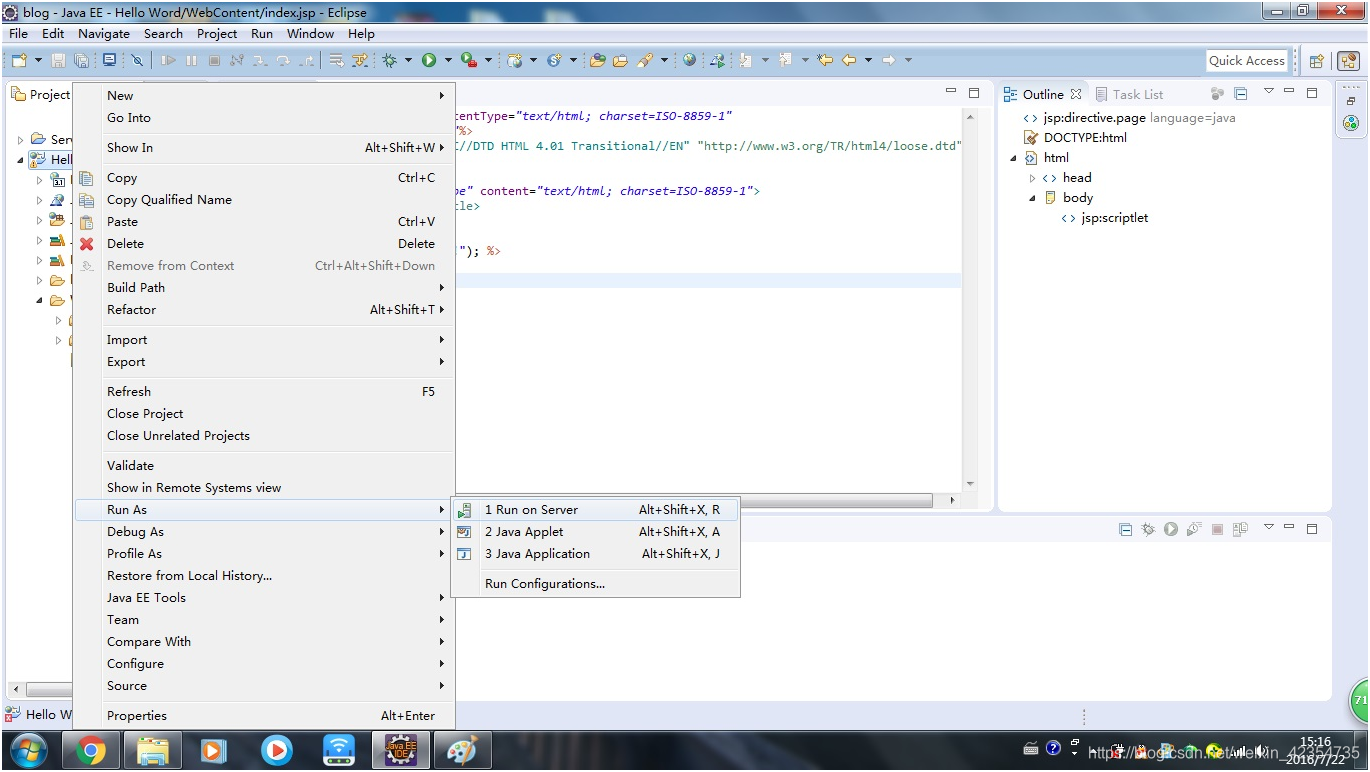
Task: Click the Last Edit Location icon
Action: pos(825,61)
